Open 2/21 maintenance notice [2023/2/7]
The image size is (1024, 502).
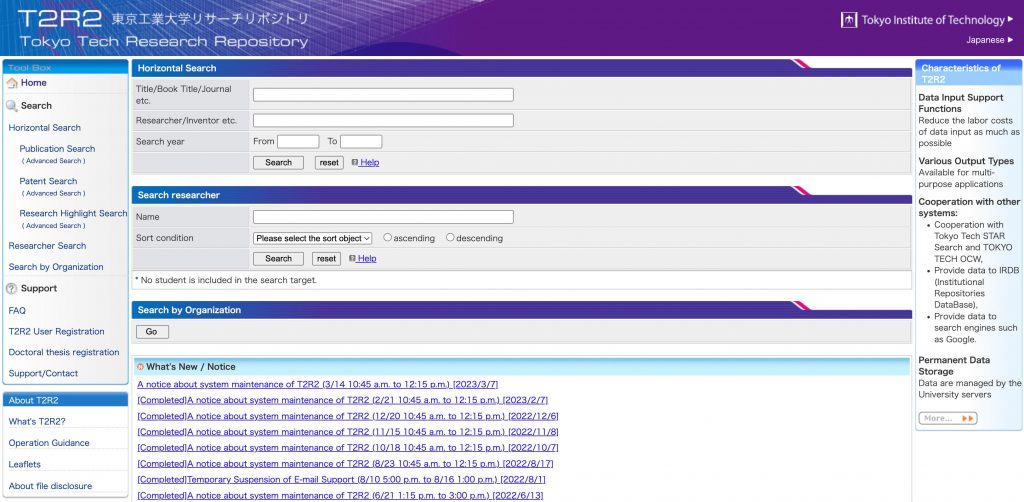pyautogui.click(x=343, y=400)
